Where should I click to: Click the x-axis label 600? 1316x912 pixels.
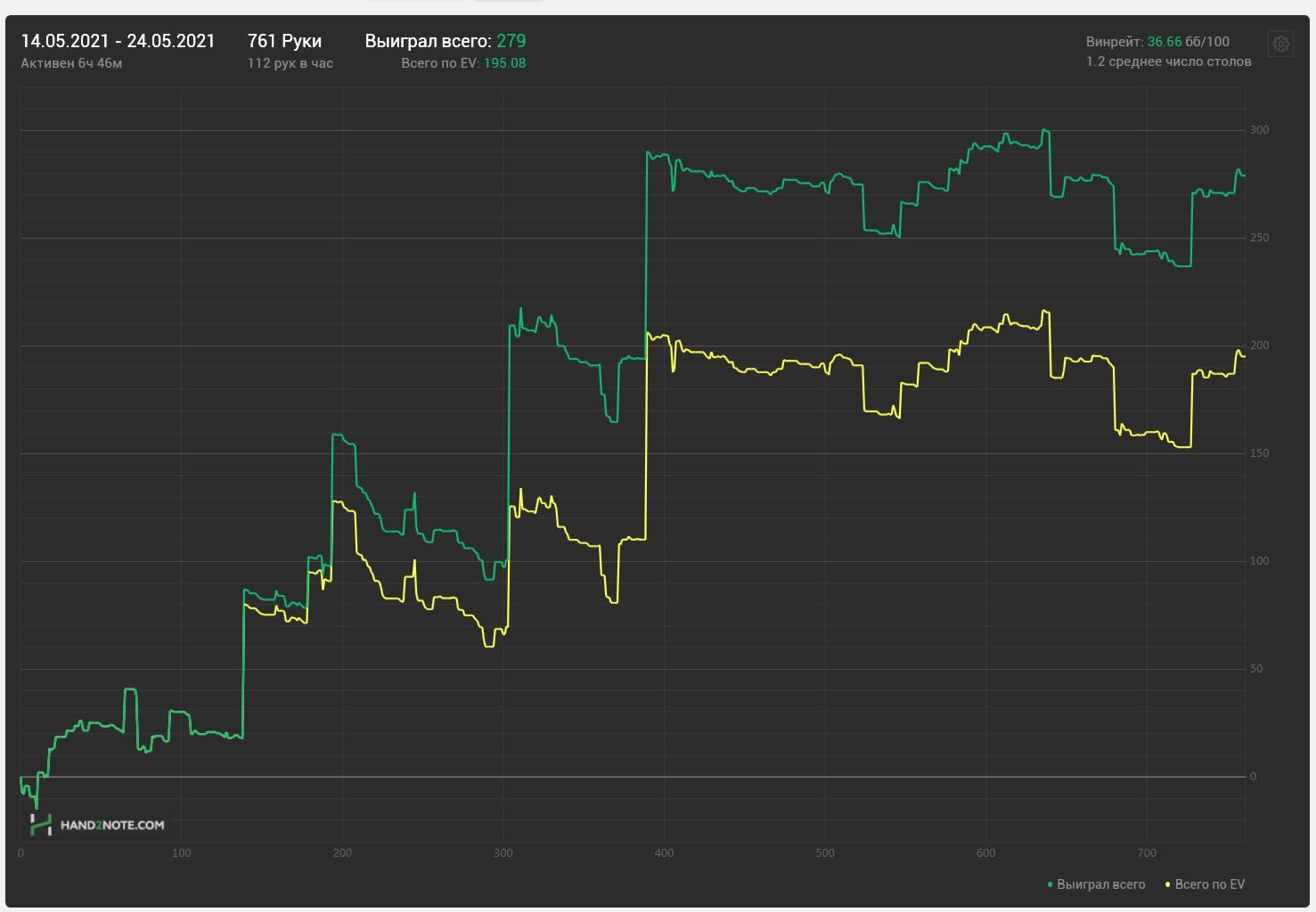(x=985, y=853)
